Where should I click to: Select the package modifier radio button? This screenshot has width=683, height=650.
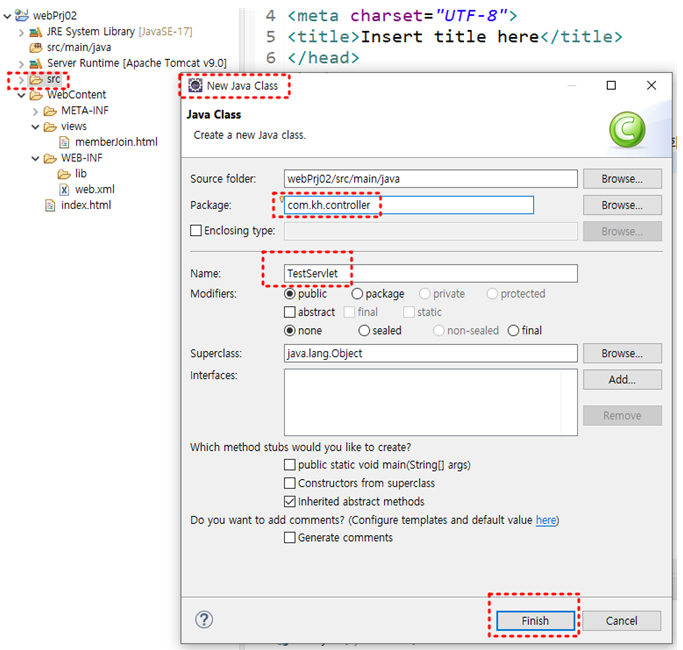[x=357, y=294]
